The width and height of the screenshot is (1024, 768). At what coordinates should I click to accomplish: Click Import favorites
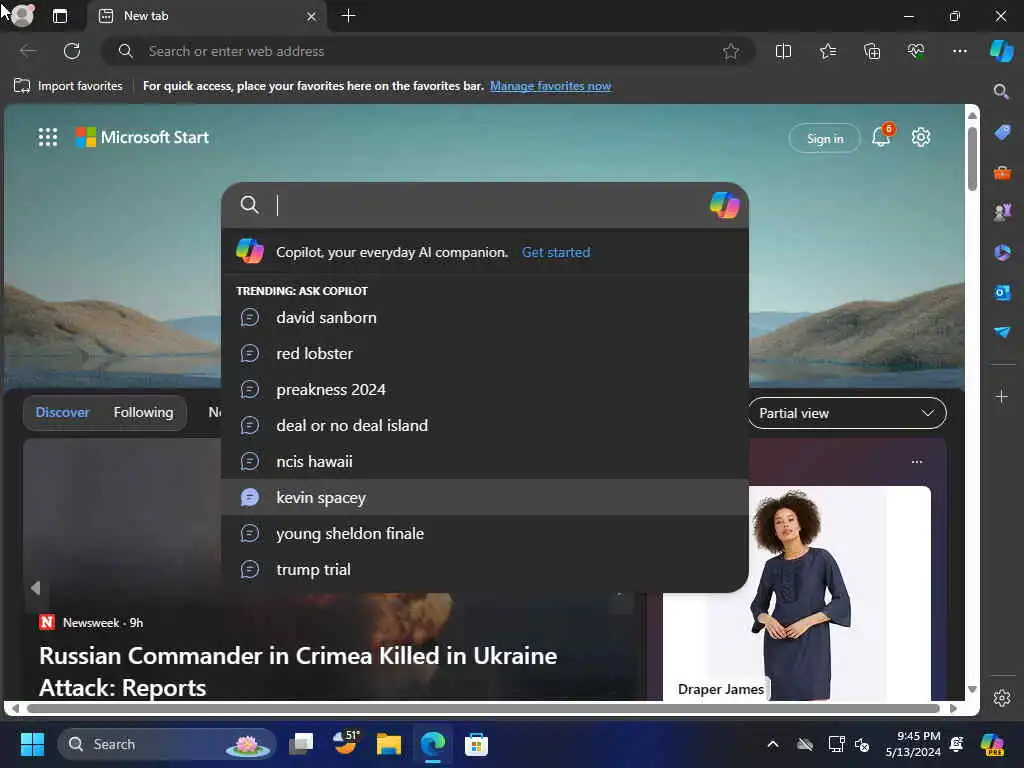click(x=68, y=86)
